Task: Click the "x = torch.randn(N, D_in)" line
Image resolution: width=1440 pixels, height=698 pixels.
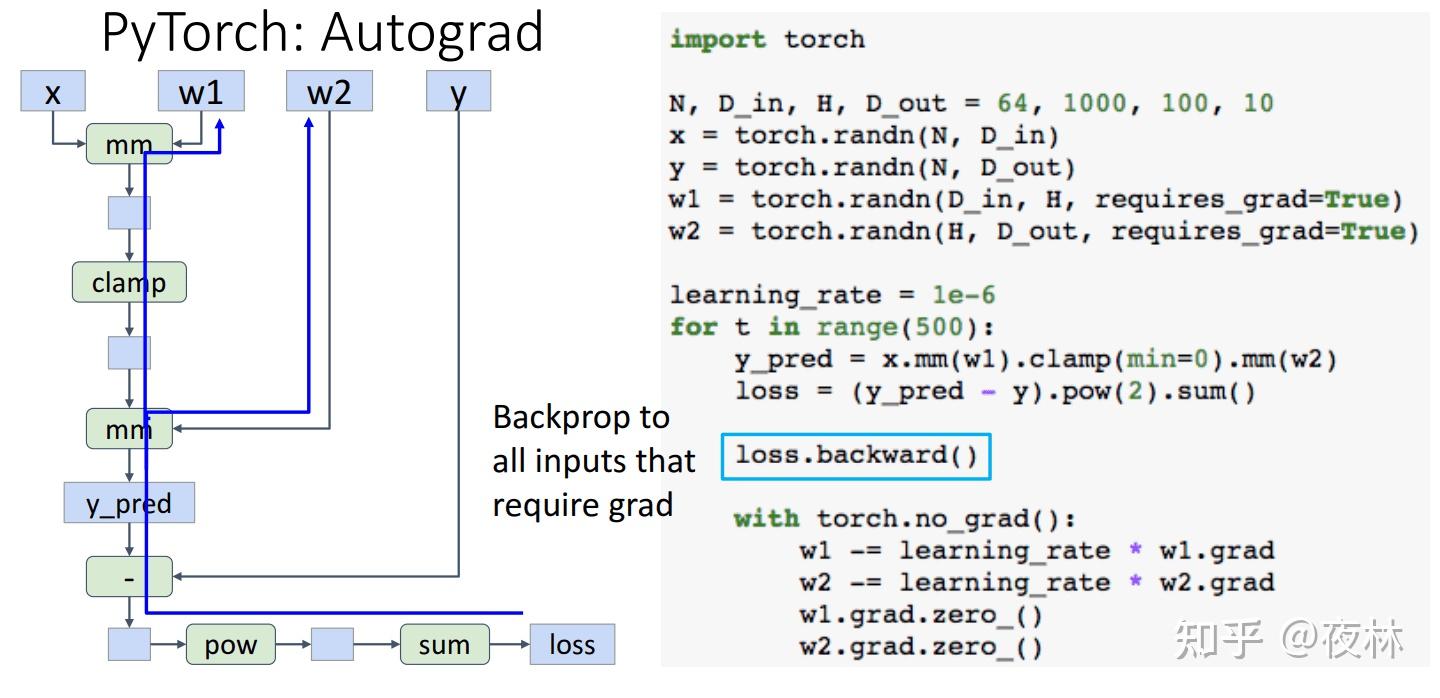Action: (864, 135)
